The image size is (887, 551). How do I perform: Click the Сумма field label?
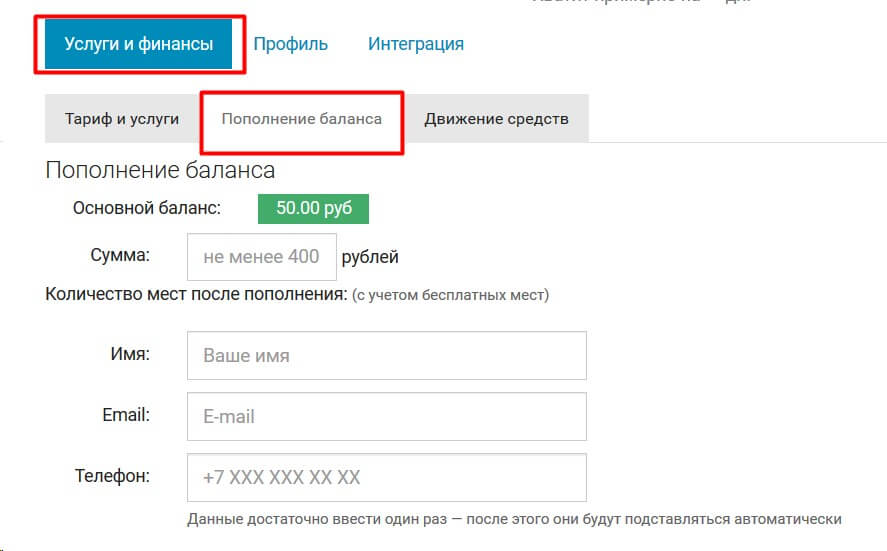119,255
